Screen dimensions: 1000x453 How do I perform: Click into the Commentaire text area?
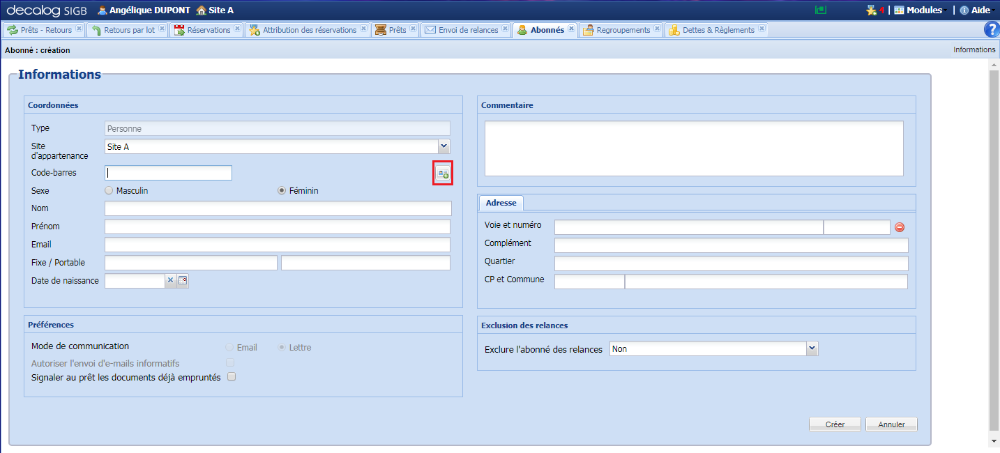click(693, 148)
